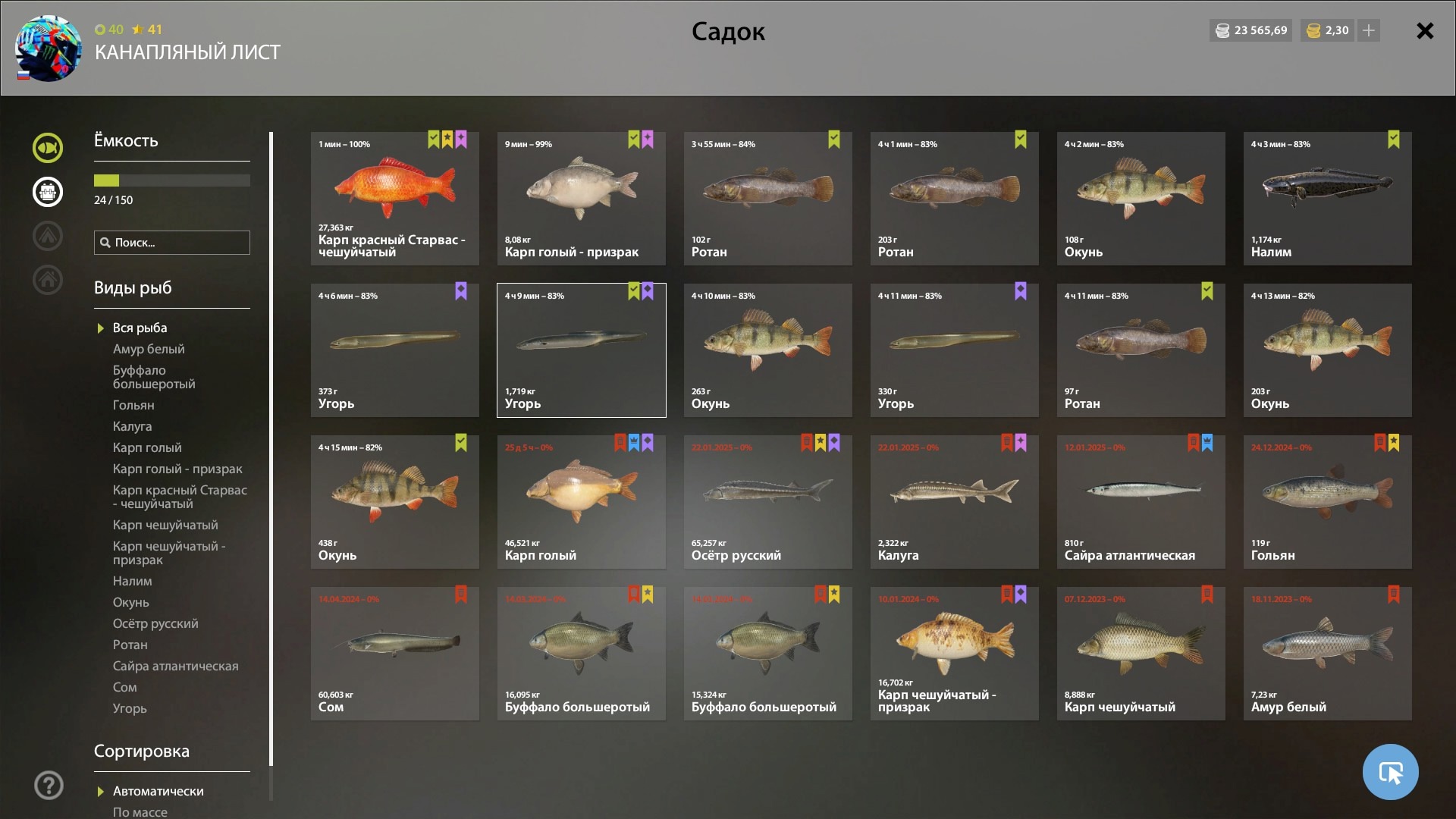
Task: Toggle the green bookmark on Налим card
Action: click(1394, 140)
